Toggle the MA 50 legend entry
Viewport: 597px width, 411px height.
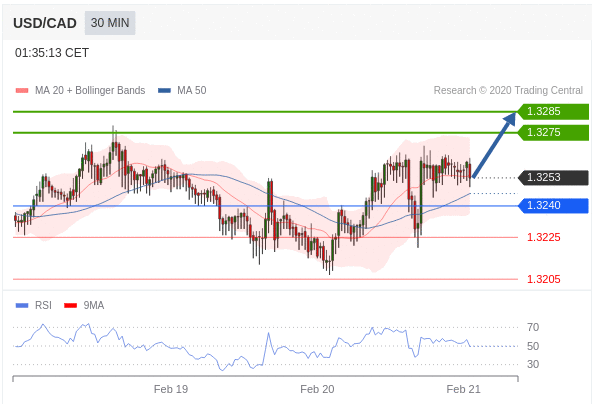[182, 90]
